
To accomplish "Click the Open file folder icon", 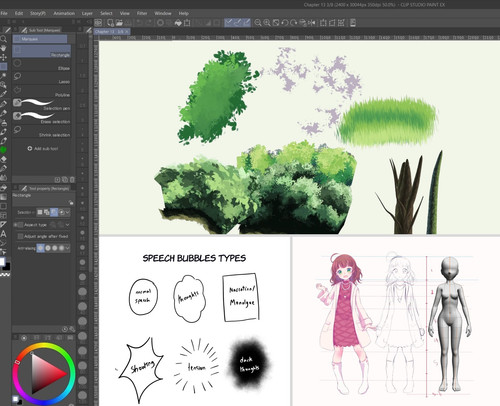I will coord(119,23).
